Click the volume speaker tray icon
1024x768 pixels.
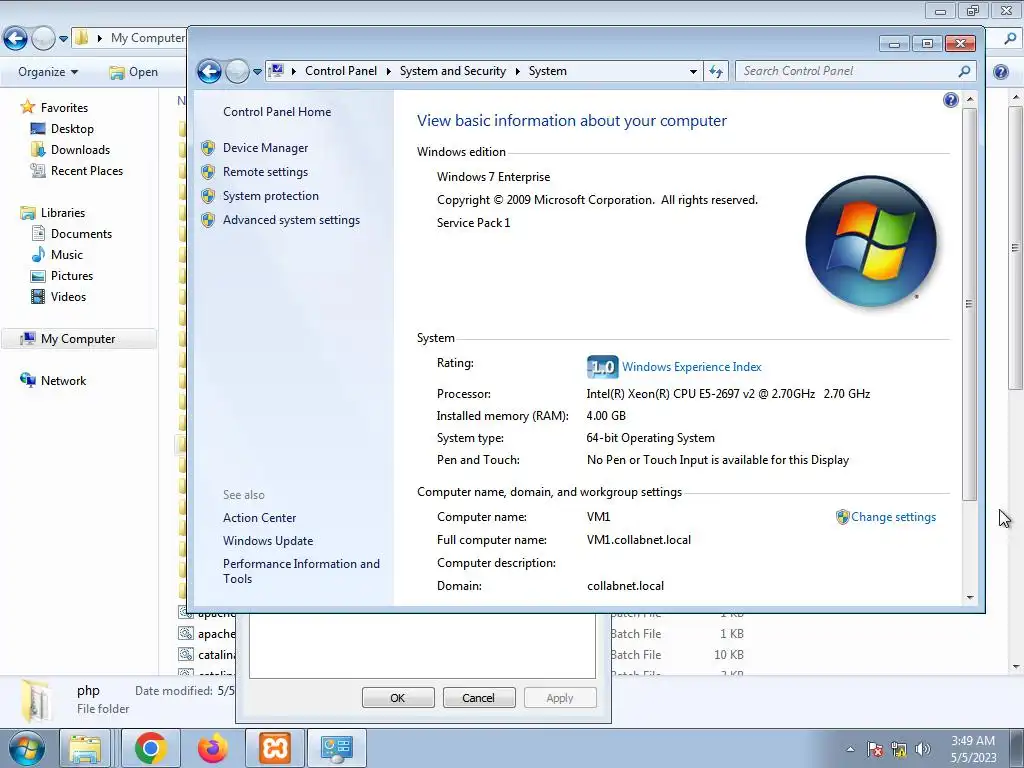click(x=922, y=749)
